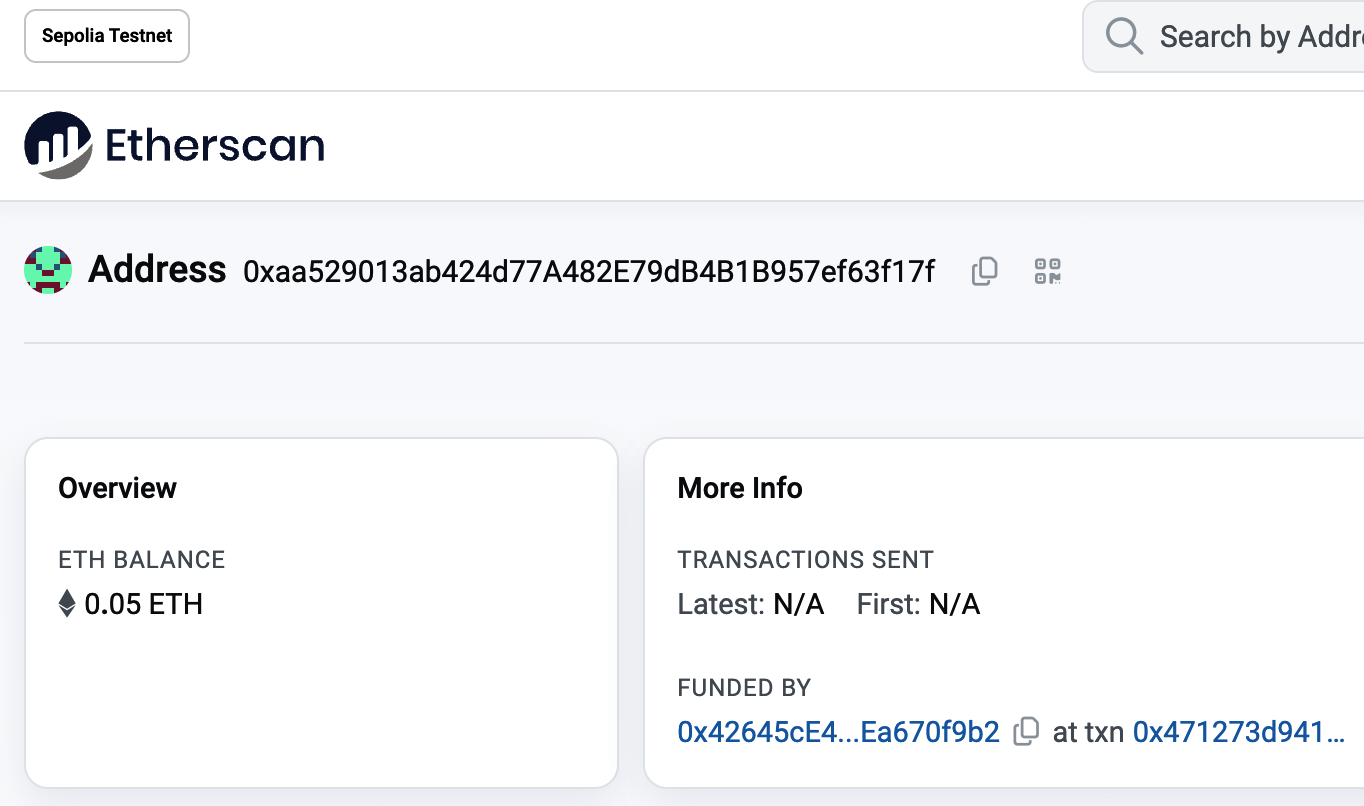Click the Ethereum diamond icon beside the balance
The width and height of the screenshot is (1364, 806).
tap(66, 604)
